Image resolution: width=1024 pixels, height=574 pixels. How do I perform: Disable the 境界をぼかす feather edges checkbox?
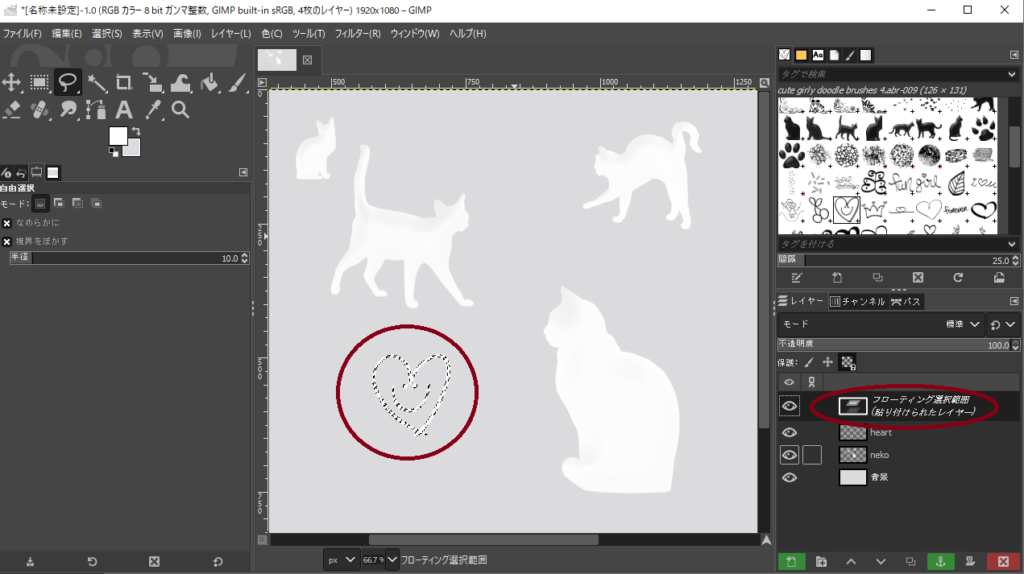tap(7, 241)
